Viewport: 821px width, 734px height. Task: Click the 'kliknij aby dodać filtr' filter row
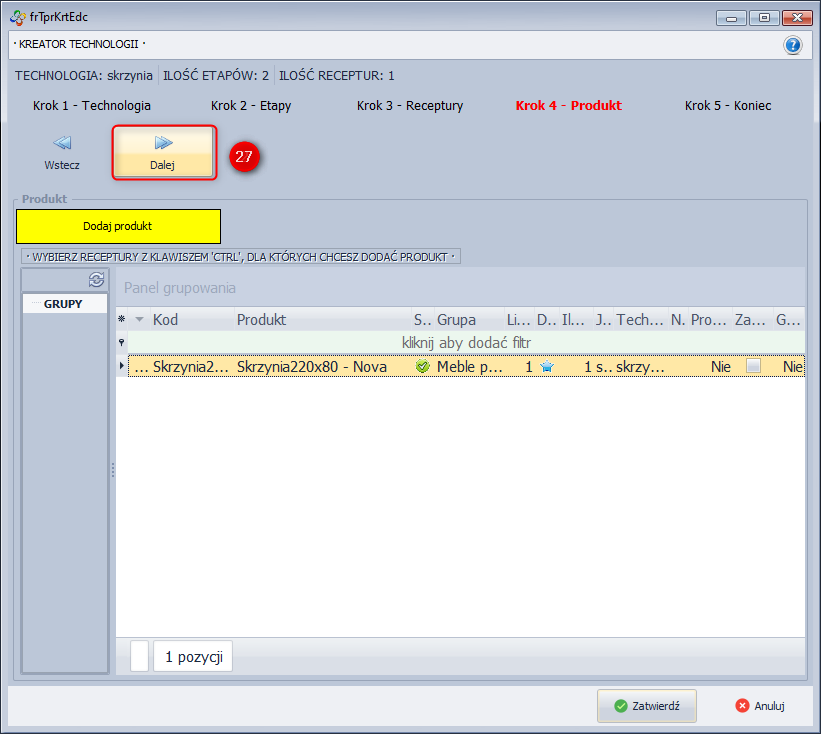[x=466, y=343]
